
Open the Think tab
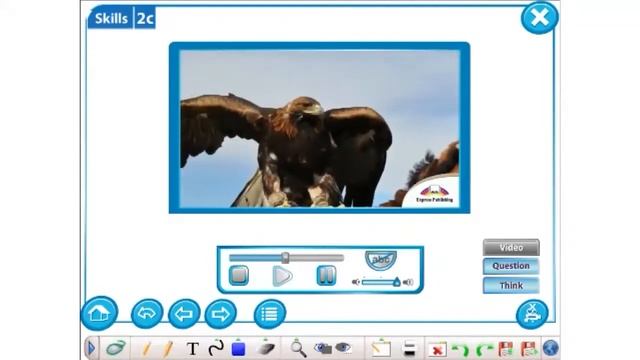click(x=511, y=285)
